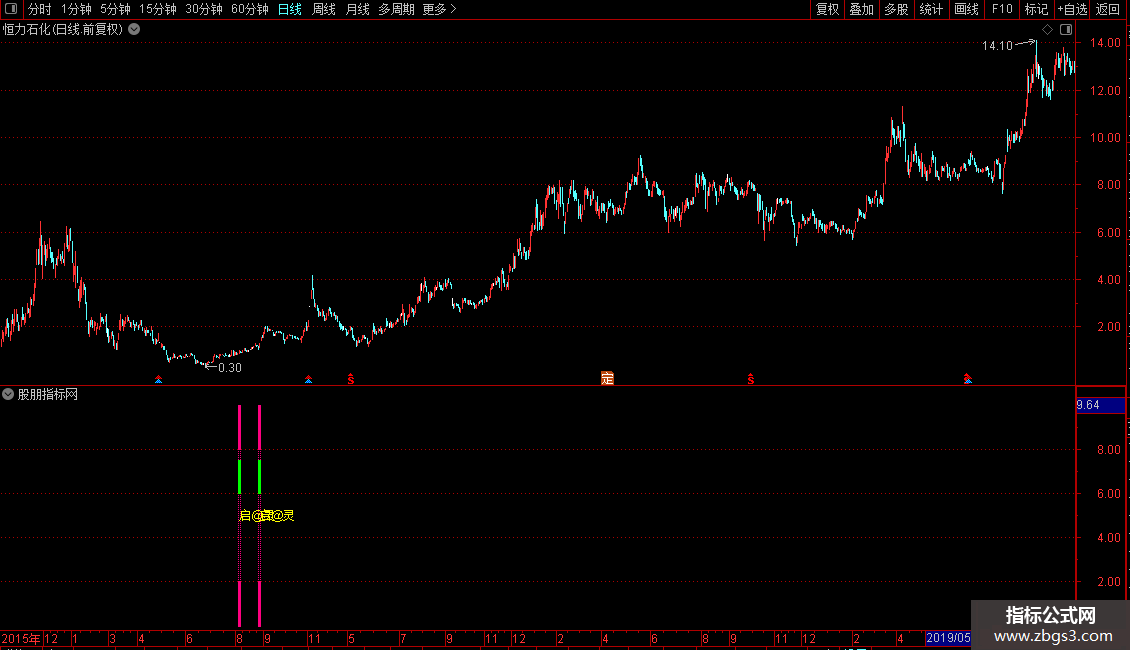Toggle the right side panel icon
This screenshot has width=1130, height=650.
click(x=1066, y=30)
